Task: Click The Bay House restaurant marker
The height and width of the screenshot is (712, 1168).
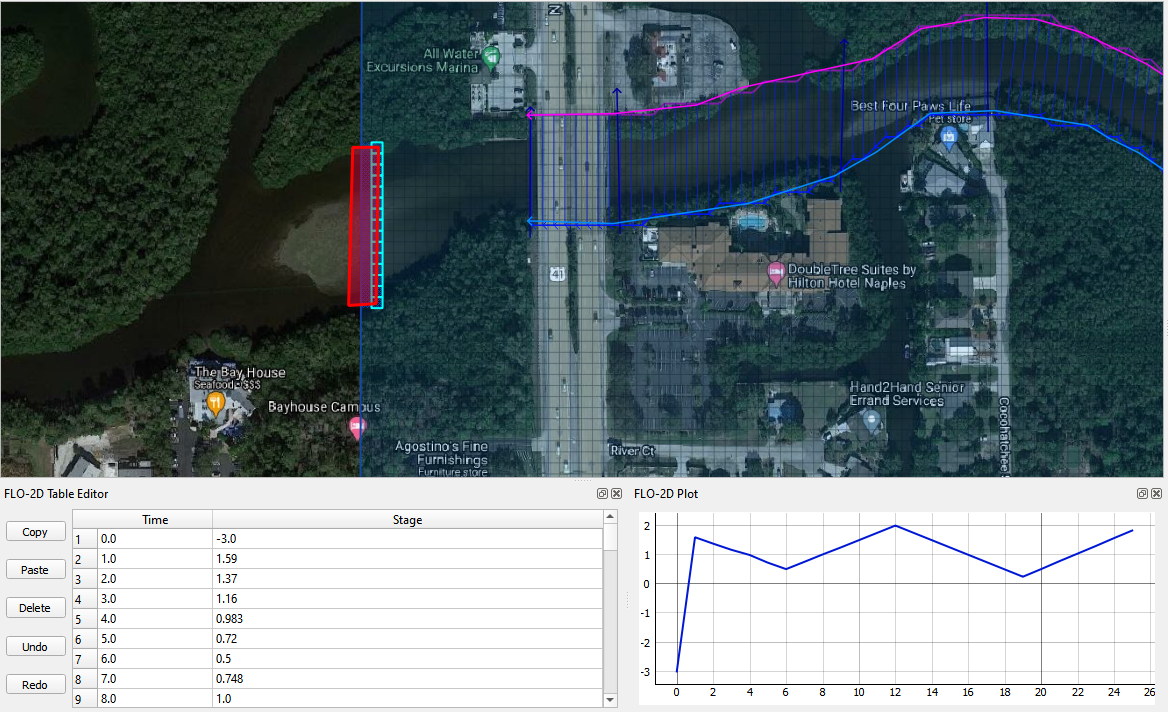Action: coord(216,404)
